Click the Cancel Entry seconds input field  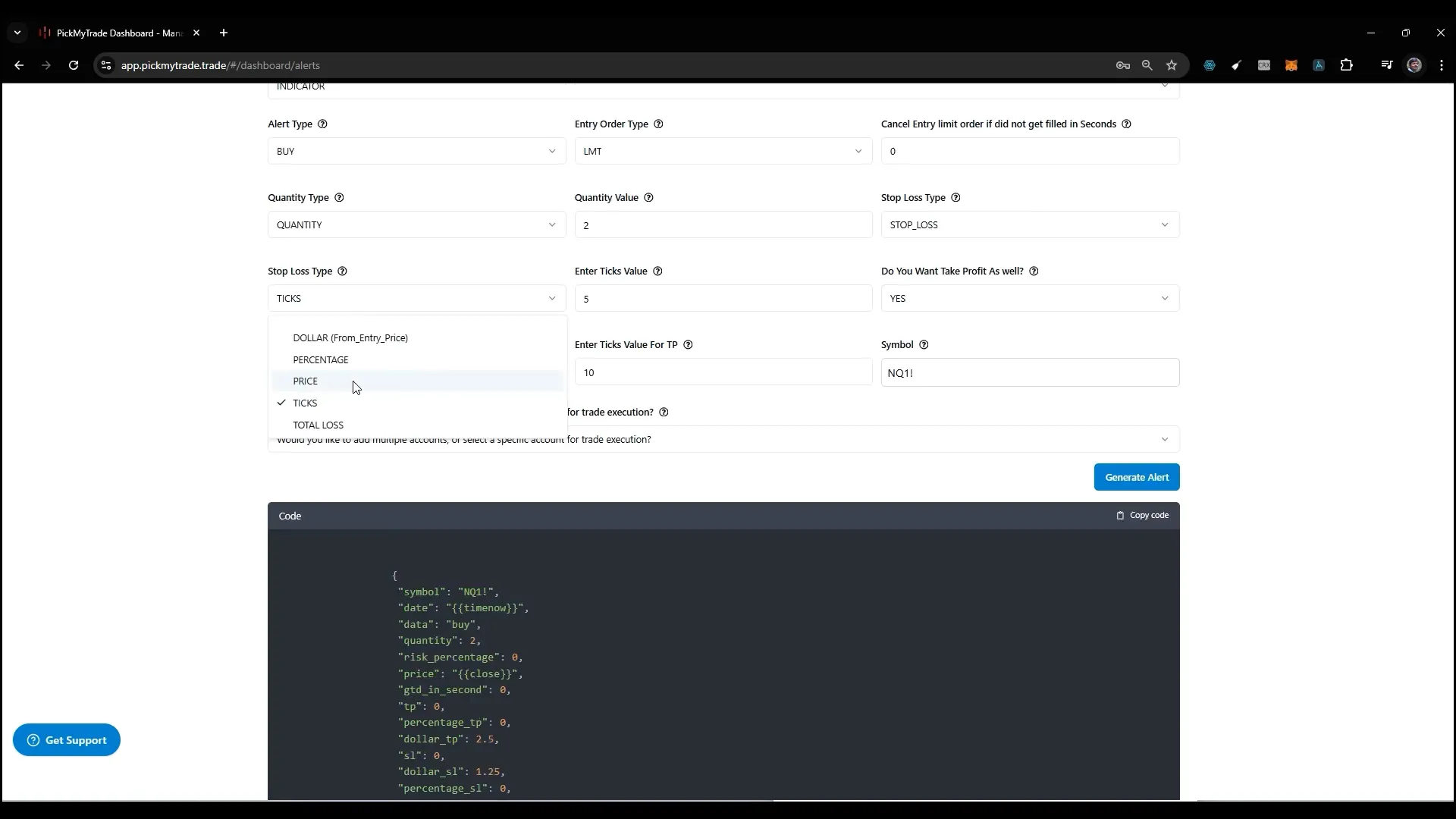1030,151
